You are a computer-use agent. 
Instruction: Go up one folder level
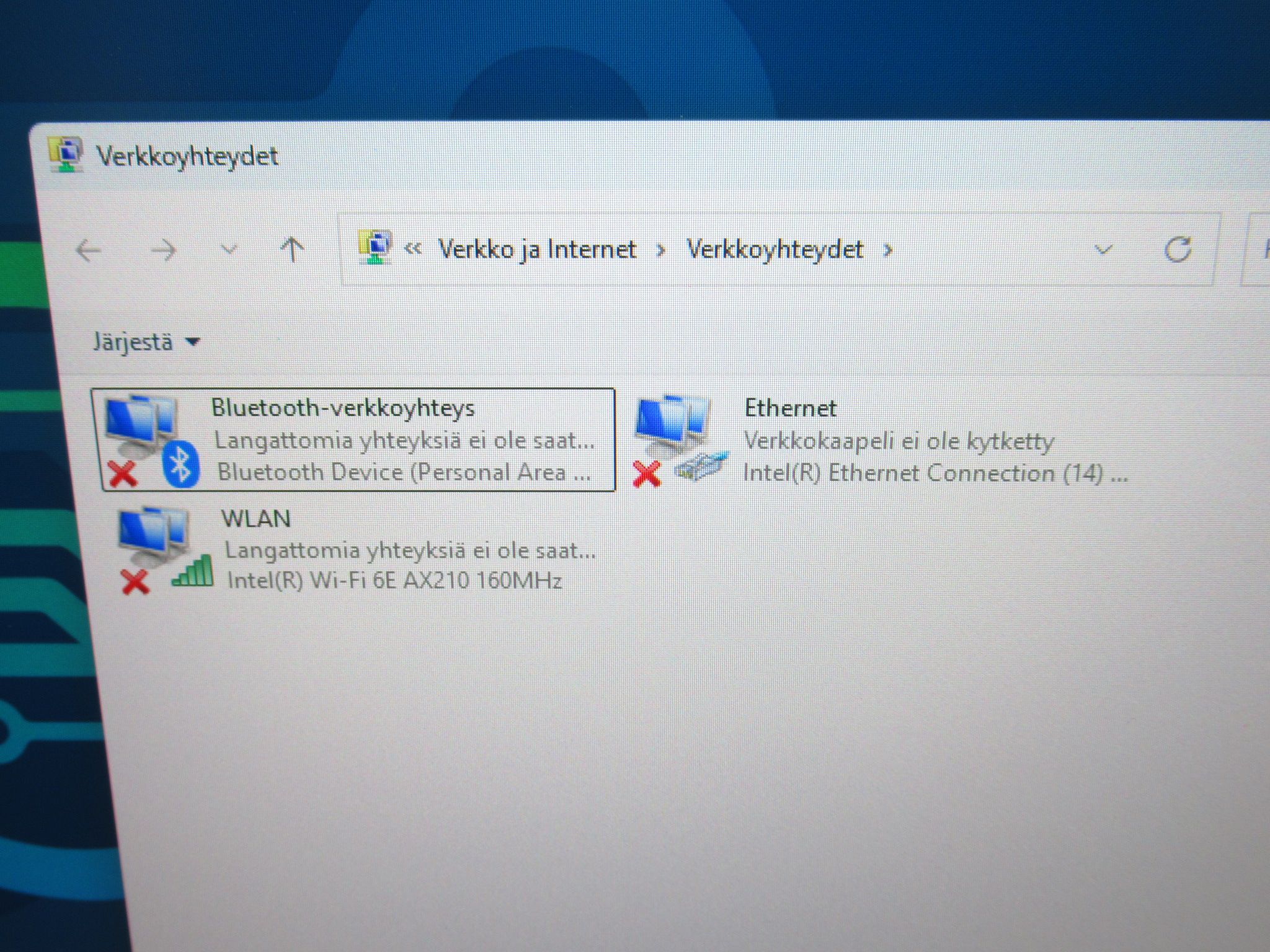tap(292, 249)
